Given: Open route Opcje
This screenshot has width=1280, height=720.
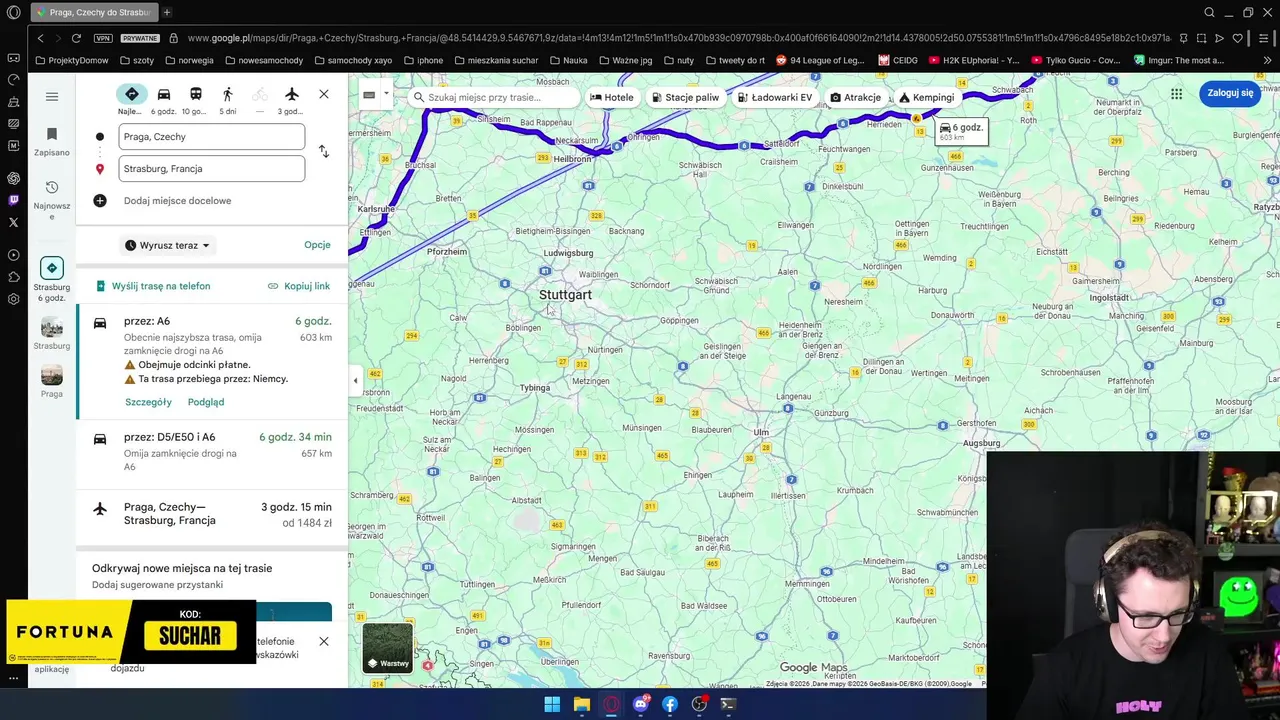Looking at the screenshot, I should [x=317, y=245].
